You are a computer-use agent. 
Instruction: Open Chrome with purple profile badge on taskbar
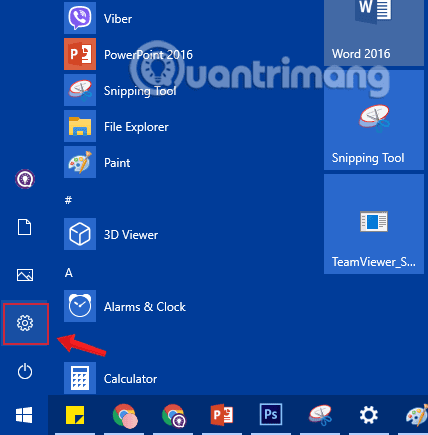tap(173, 415)
